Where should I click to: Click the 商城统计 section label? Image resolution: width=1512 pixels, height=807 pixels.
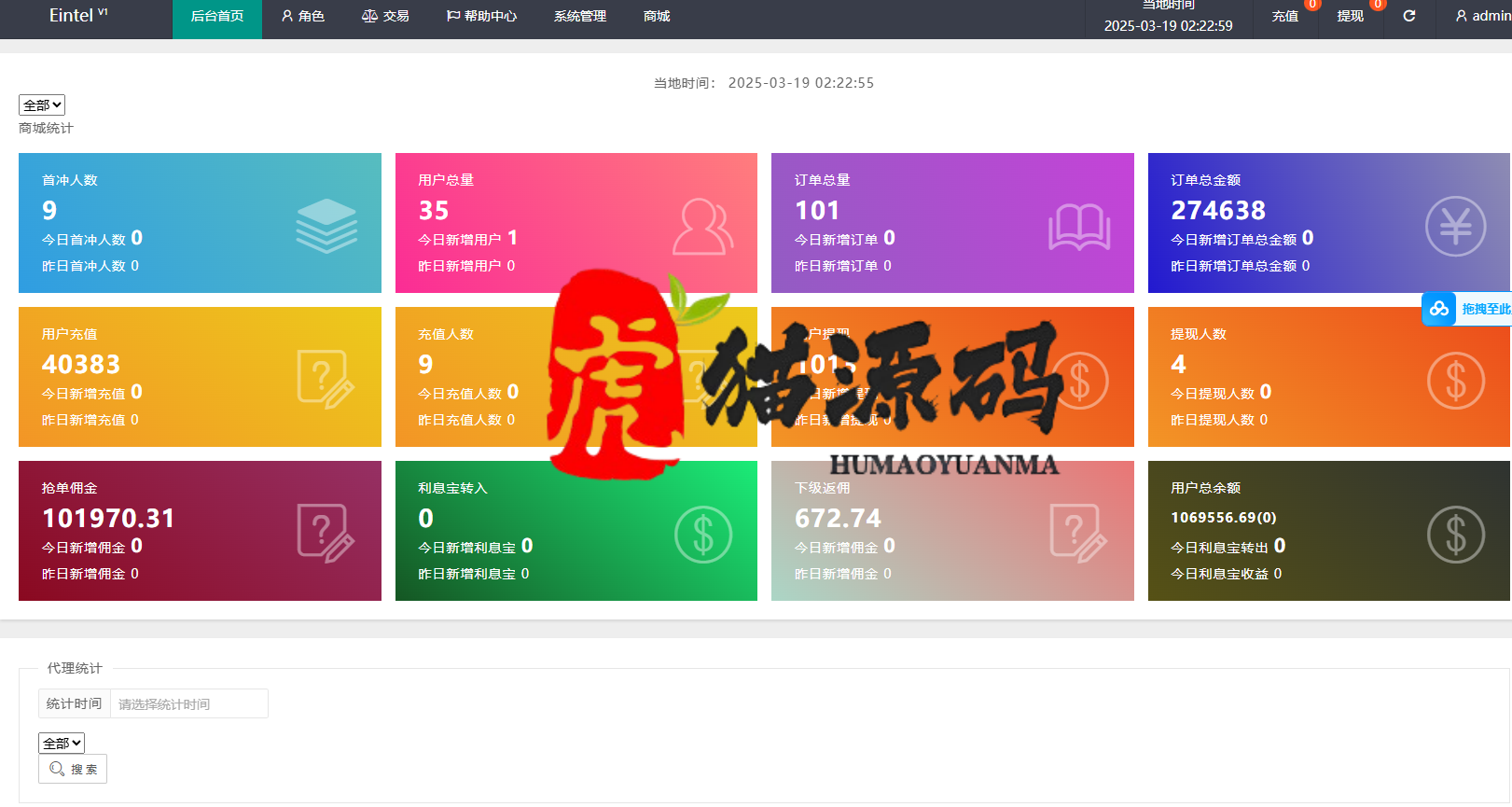pyautogui.click(x=46, y=128)
